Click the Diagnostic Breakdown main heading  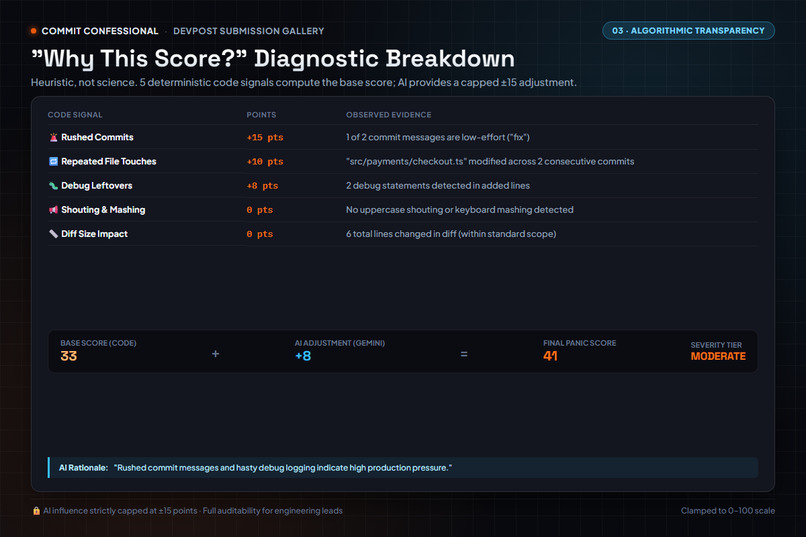273,59
